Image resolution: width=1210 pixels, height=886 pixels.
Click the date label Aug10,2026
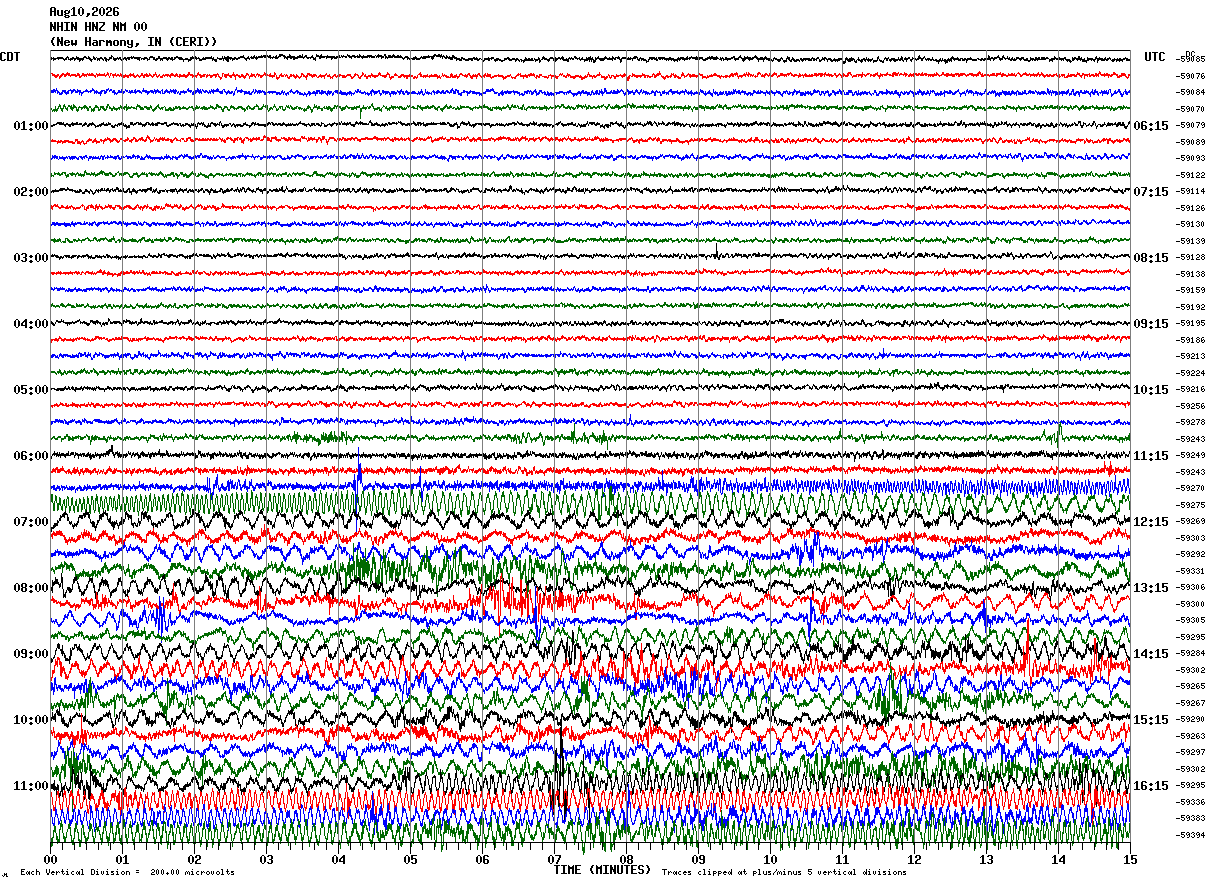84,12
